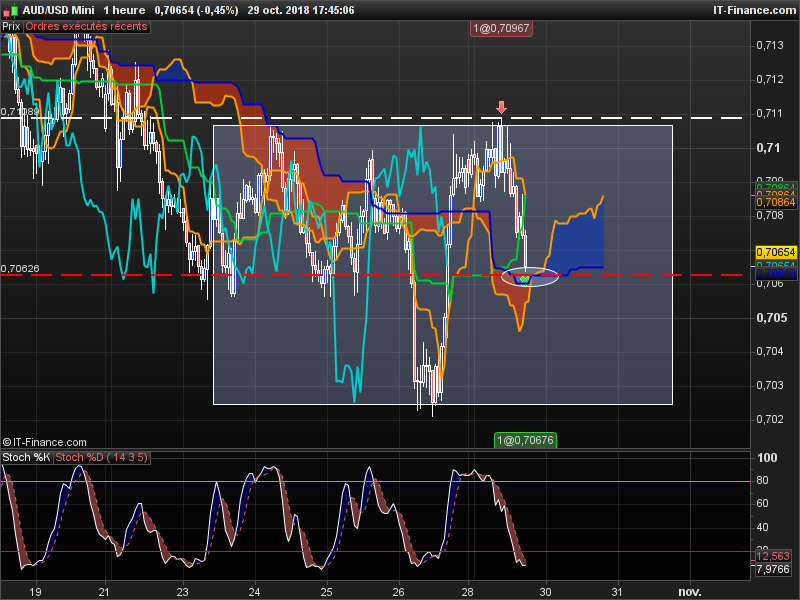Click date '25' on the time axis
Viewport: 800px width, 600px height.
pyautogui.click(x=326, y=592)
